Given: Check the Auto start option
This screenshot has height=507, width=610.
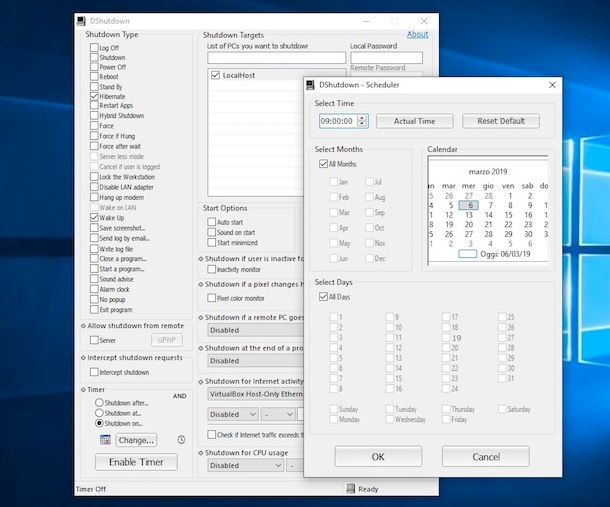Looking at the screenshot, I should tap(212, 222).
